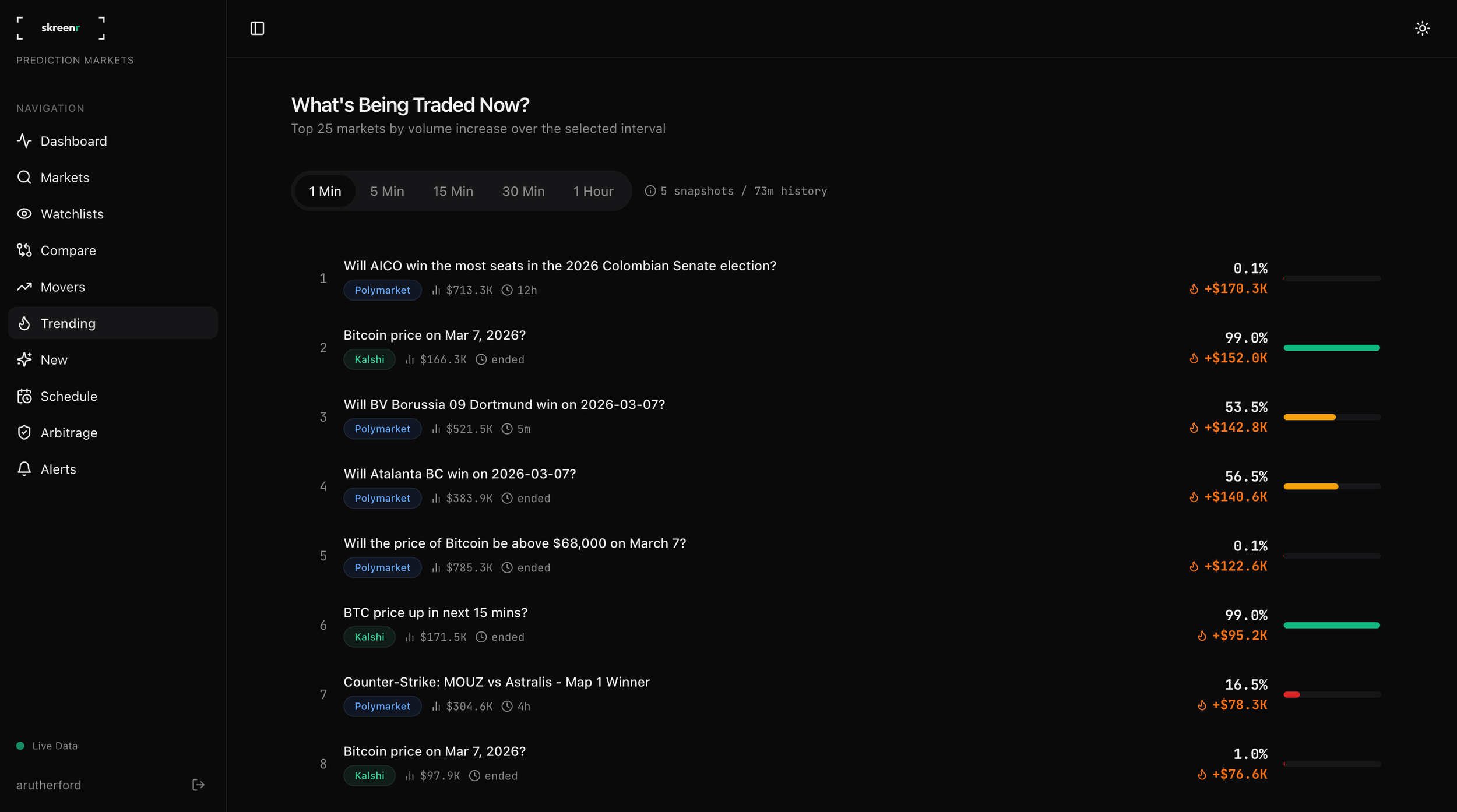Click the +$142.8K volume increase value
1457x812 pixels.
pos(1236,428)
